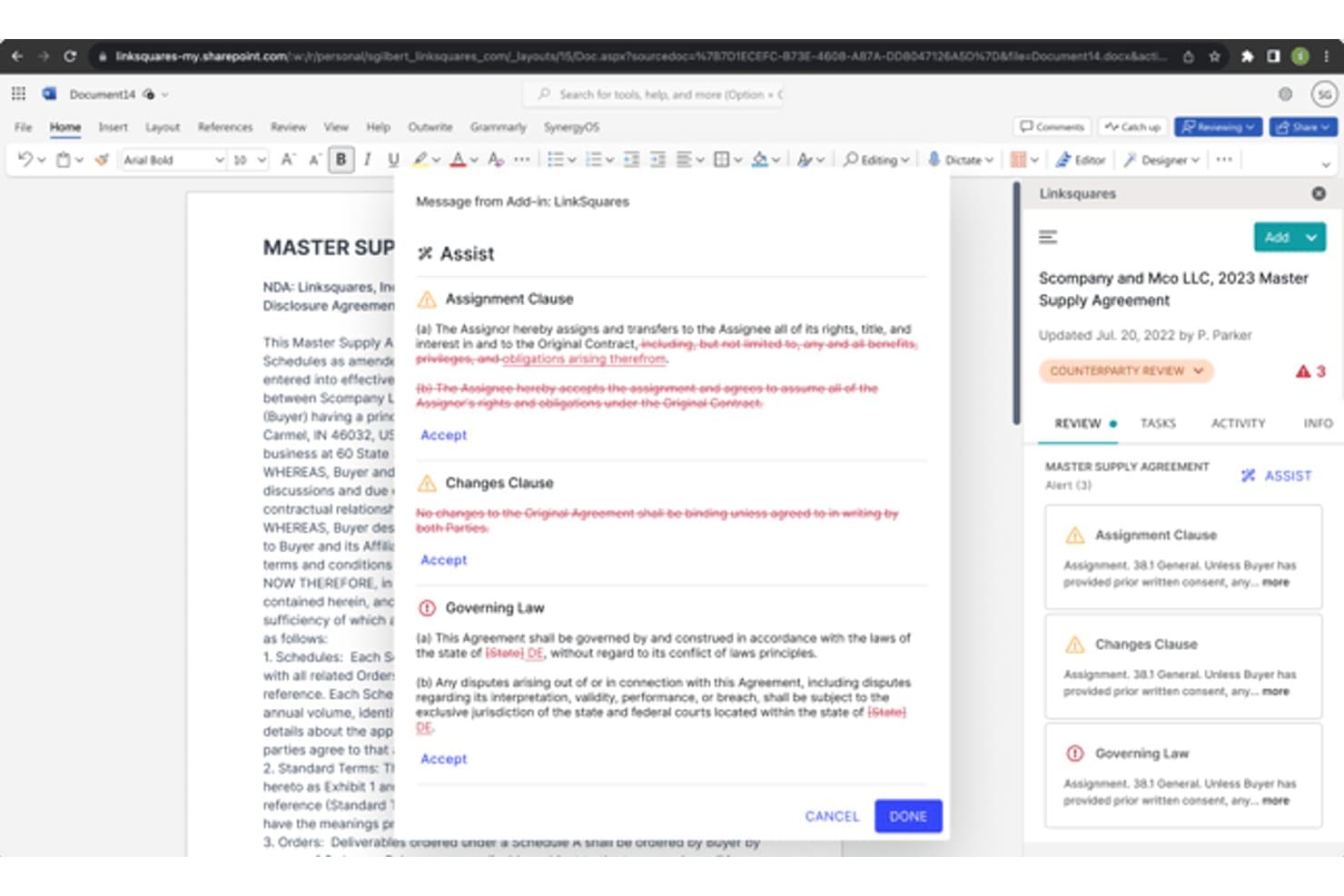Expand the Add button dropdown arrow
1344x896 pixels.
(x=1311, y=237)
